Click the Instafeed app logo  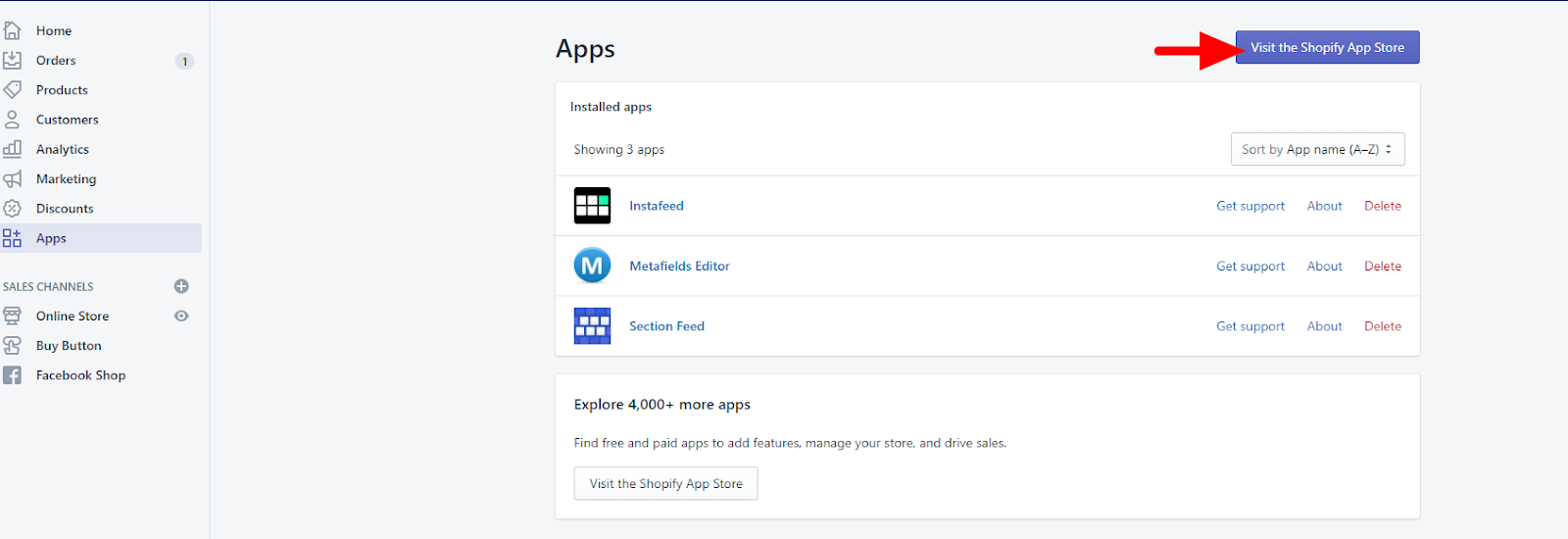click(x=592, y=206)
